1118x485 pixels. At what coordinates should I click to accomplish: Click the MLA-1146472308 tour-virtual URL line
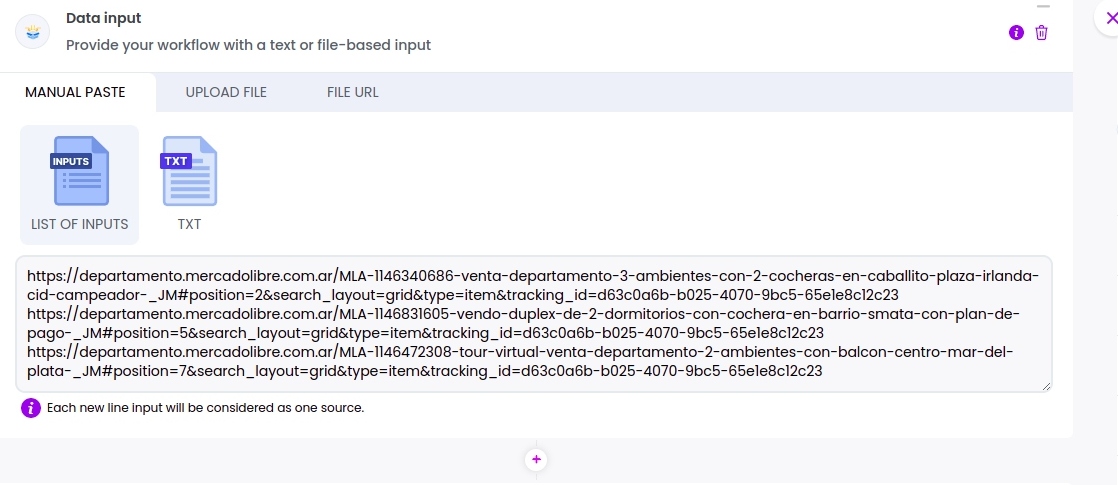tap(520, 362)
